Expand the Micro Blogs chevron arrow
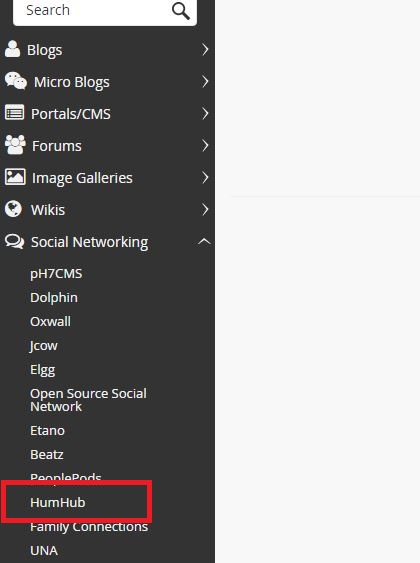This screenshot has width=420, height=563. click(205, 82)
